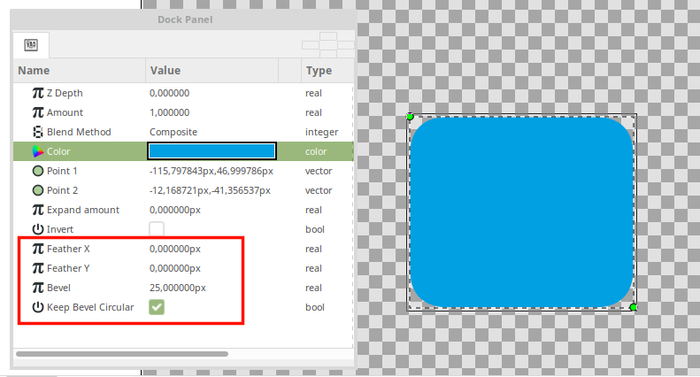Click the horizontal scrollbar in Dock Panel

(x=122, y=354)
